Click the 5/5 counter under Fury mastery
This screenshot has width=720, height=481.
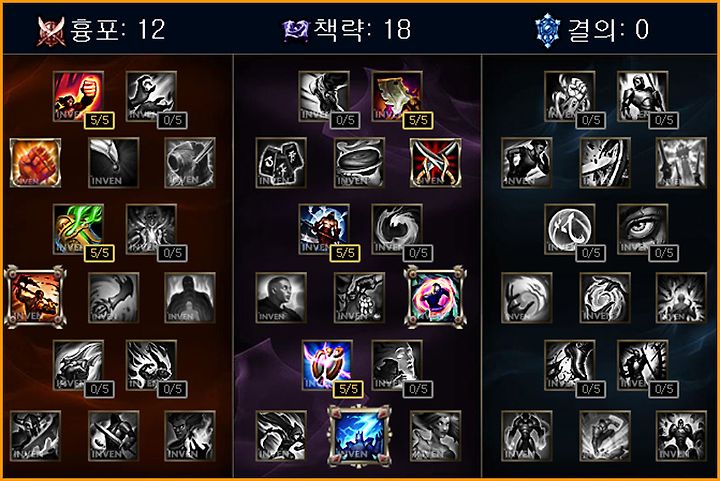click(x=100, y=121)
